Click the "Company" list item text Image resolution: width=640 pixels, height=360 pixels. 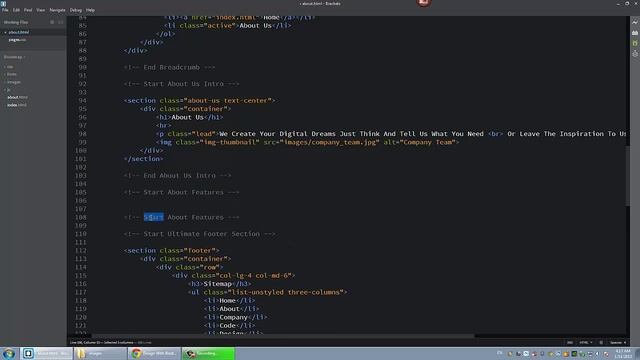pos(233,317)
